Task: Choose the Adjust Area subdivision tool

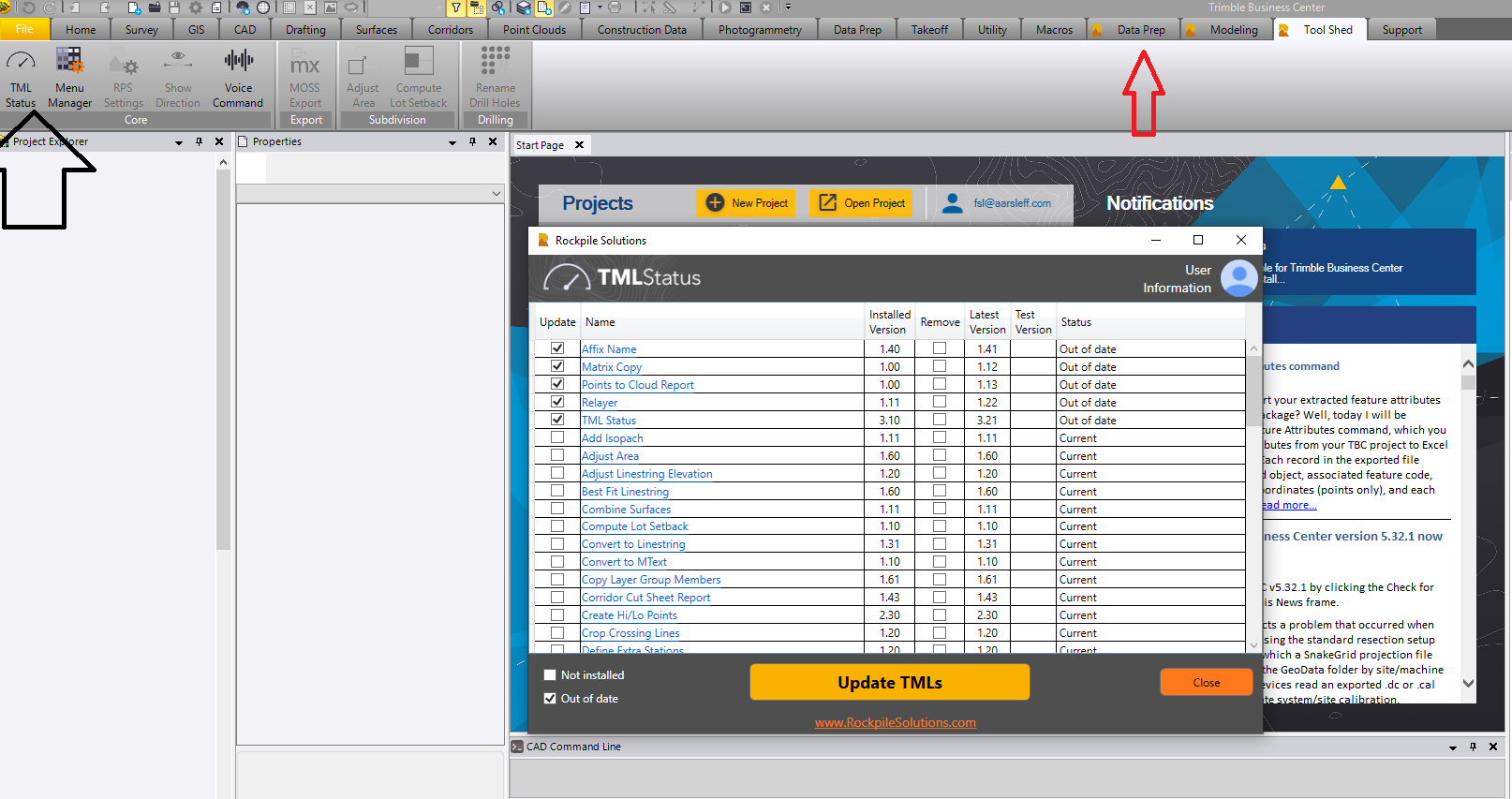Action: tap(363, 79)
